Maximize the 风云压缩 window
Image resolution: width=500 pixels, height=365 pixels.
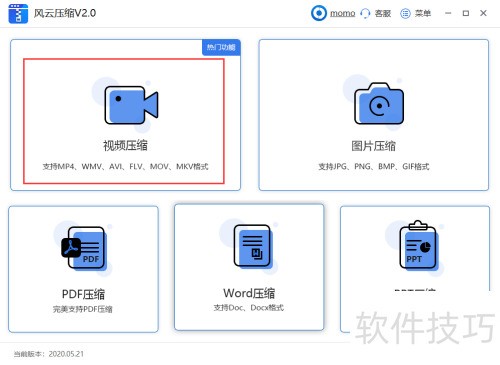(x=466, y=13)
